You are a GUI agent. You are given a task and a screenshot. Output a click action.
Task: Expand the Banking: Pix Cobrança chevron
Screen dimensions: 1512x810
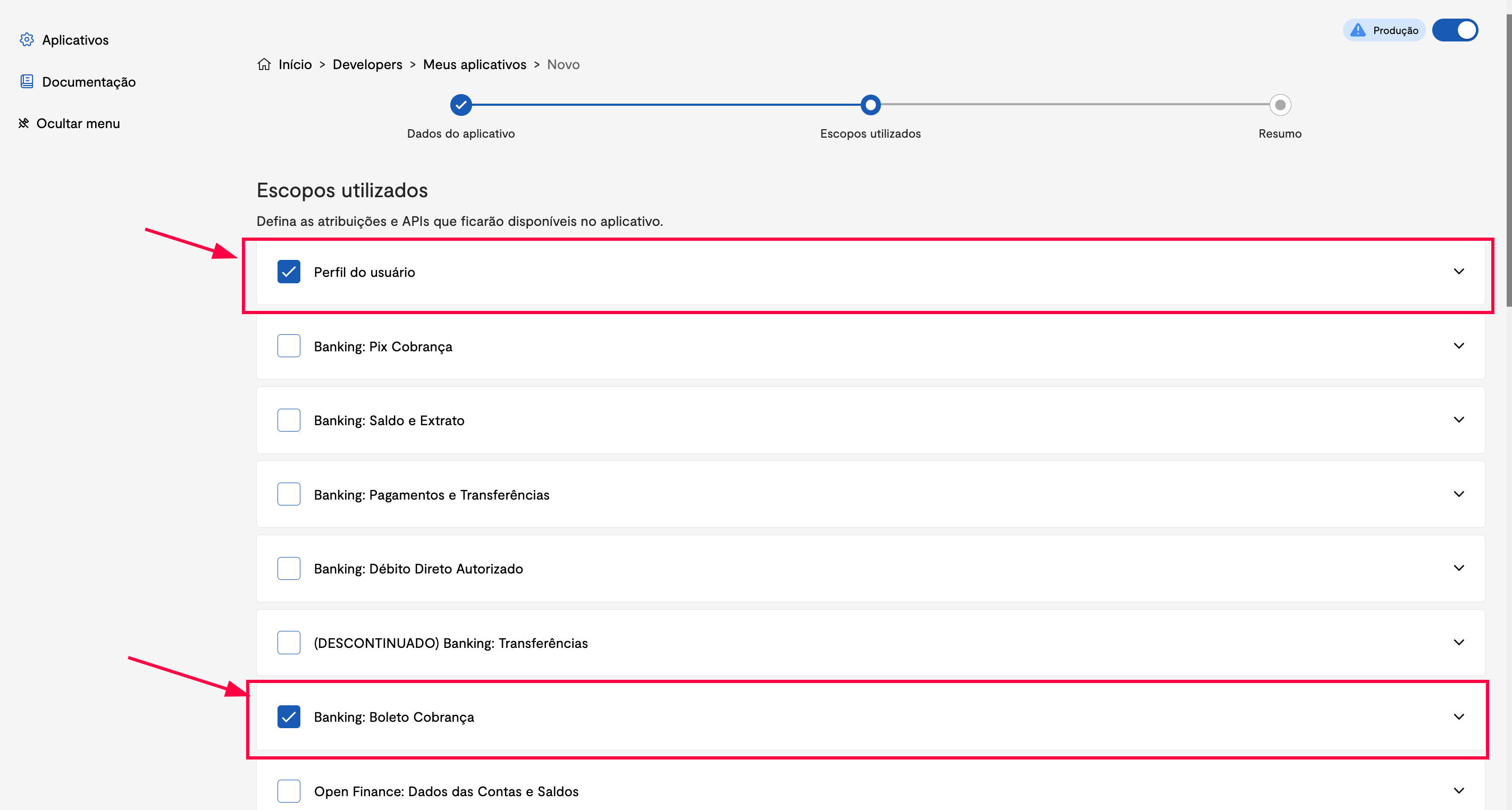click(1459, 345)
